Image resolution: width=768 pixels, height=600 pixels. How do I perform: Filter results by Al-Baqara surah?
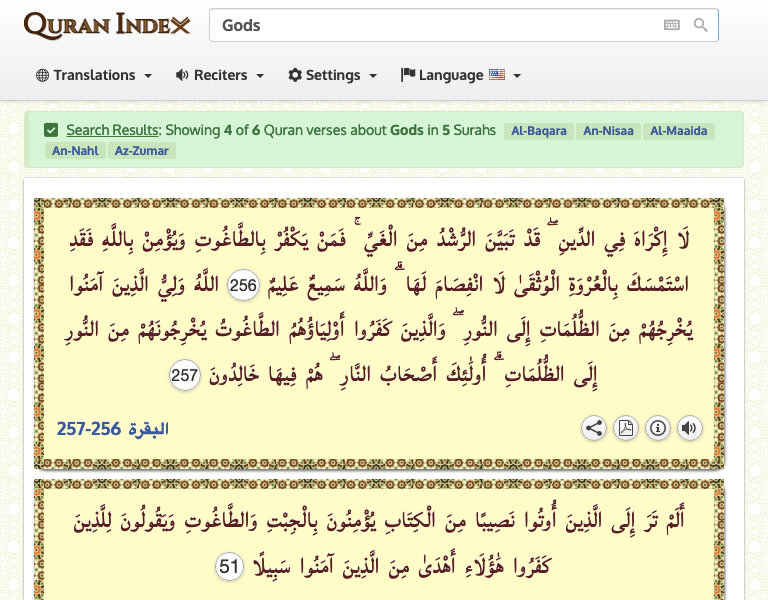[539, 131]
